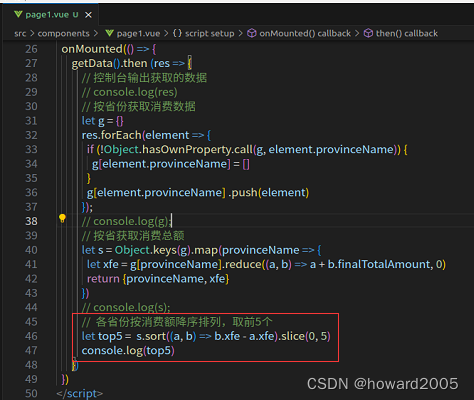The height and width of the screenshot is (400, 474).
Task: Close the page1.vue tab
Action: 88,15
